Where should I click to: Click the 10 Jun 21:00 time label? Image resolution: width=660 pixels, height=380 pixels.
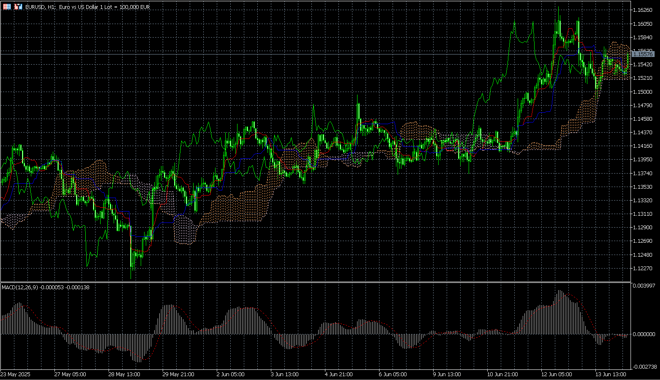(x=503, y=374)
